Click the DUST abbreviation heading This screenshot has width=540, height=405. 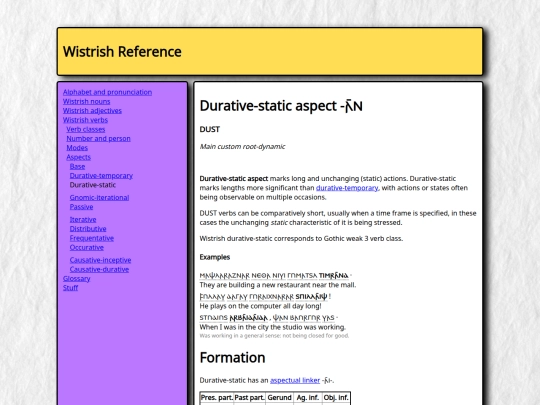[x=210, y=129]
